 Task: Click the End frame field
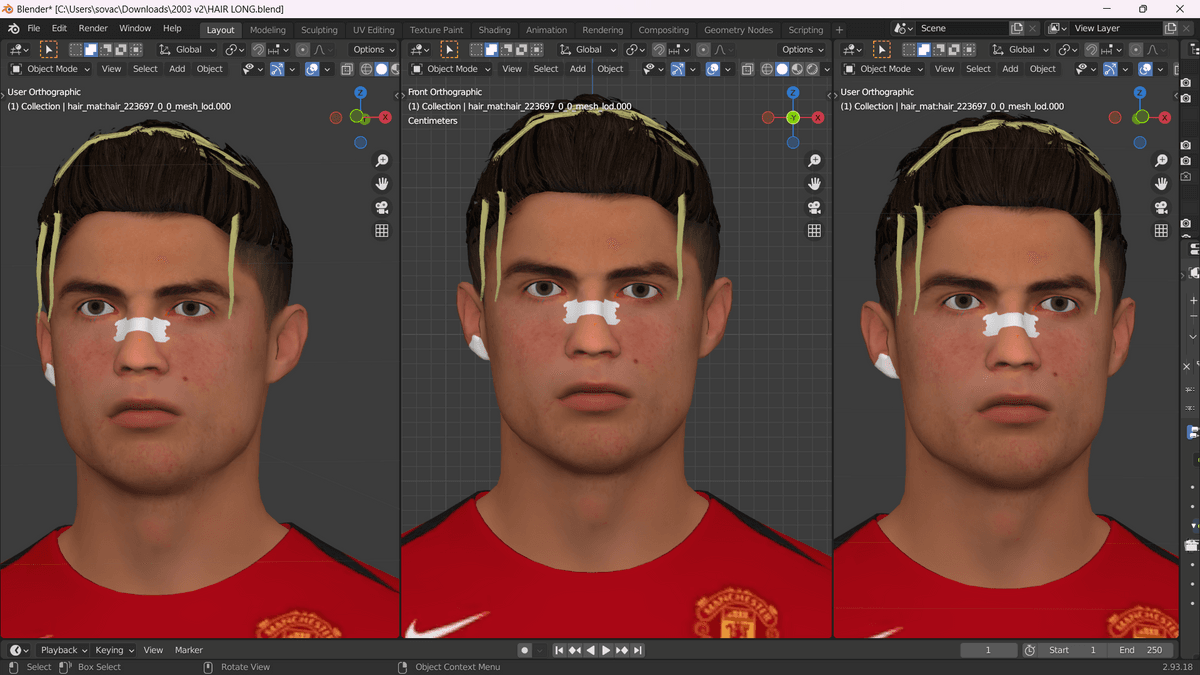(1140, 650)
